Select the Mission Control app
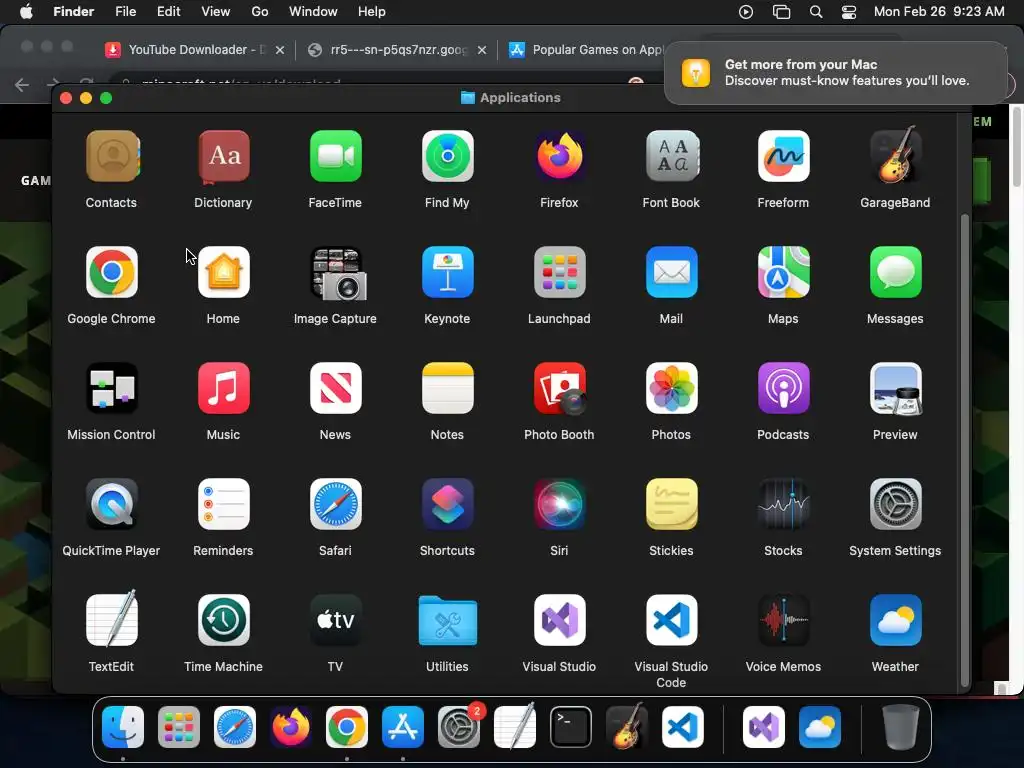The width and height of the screenshot is (1024, 768). [112, 389]
